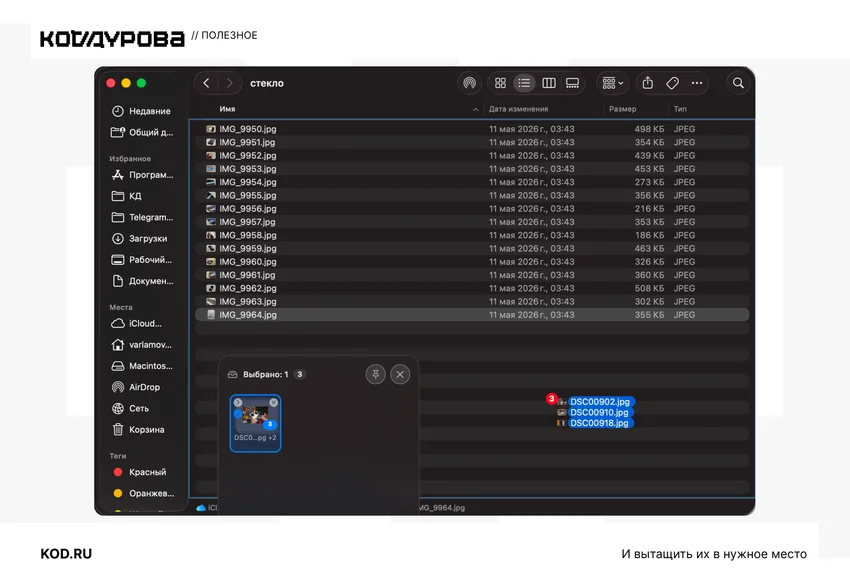This screenshot has height=582, width=850.
Task: Open the Общий д... shared folder
Action: click(142, 132)
